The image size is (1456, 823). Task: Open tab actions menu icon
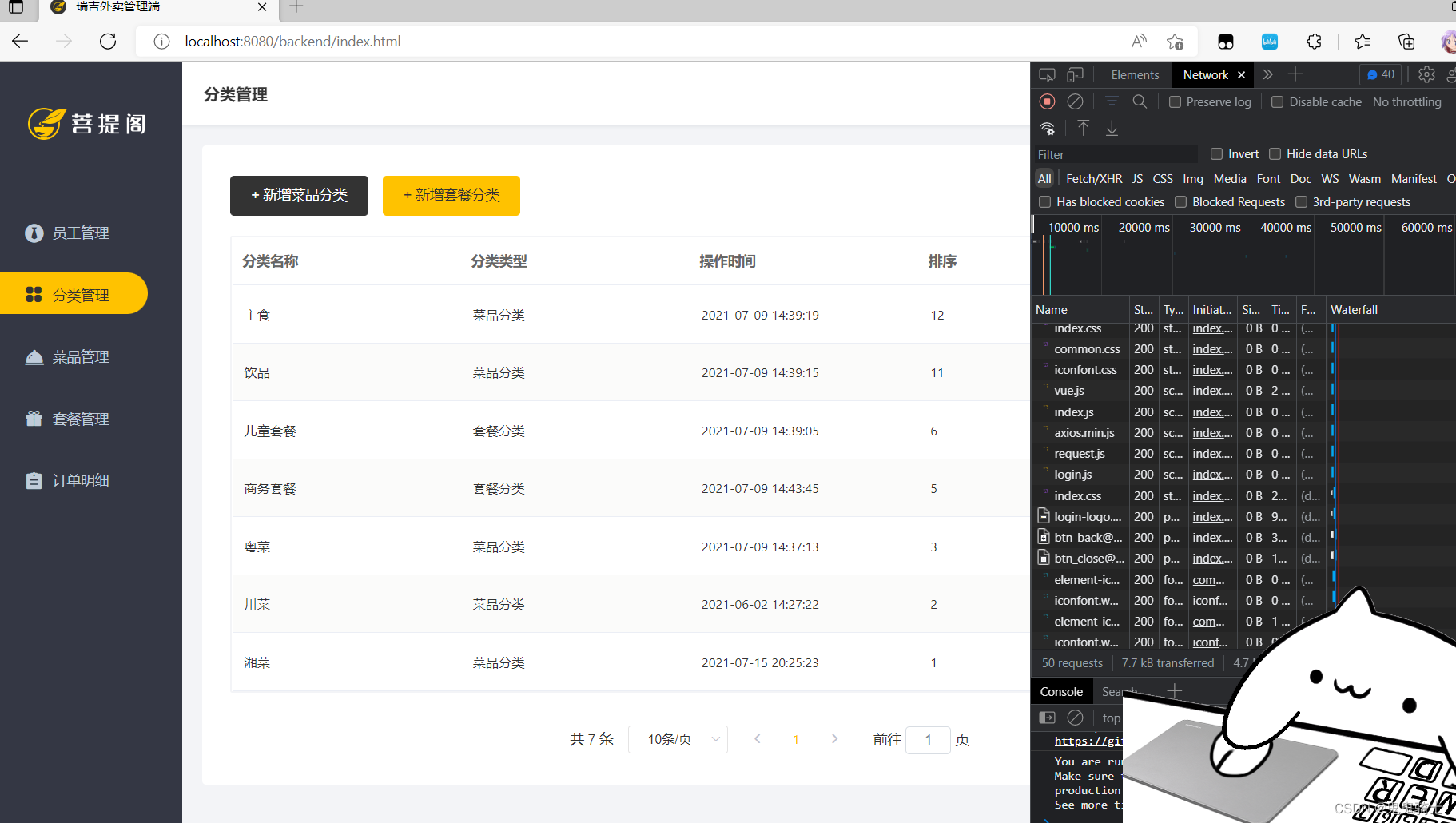point(16,7)
